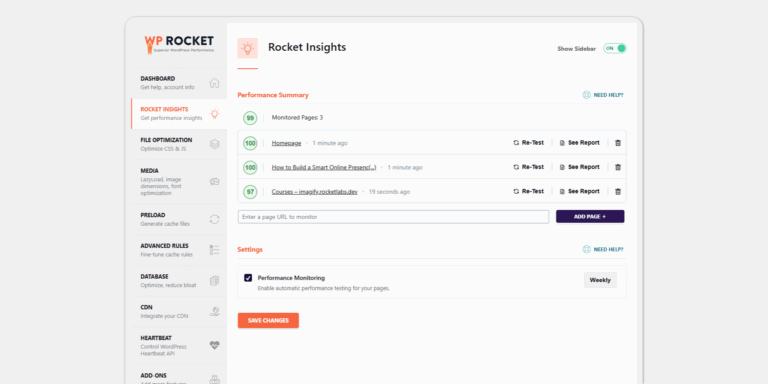Delete the Courses page with trash icon

point(618,192)
